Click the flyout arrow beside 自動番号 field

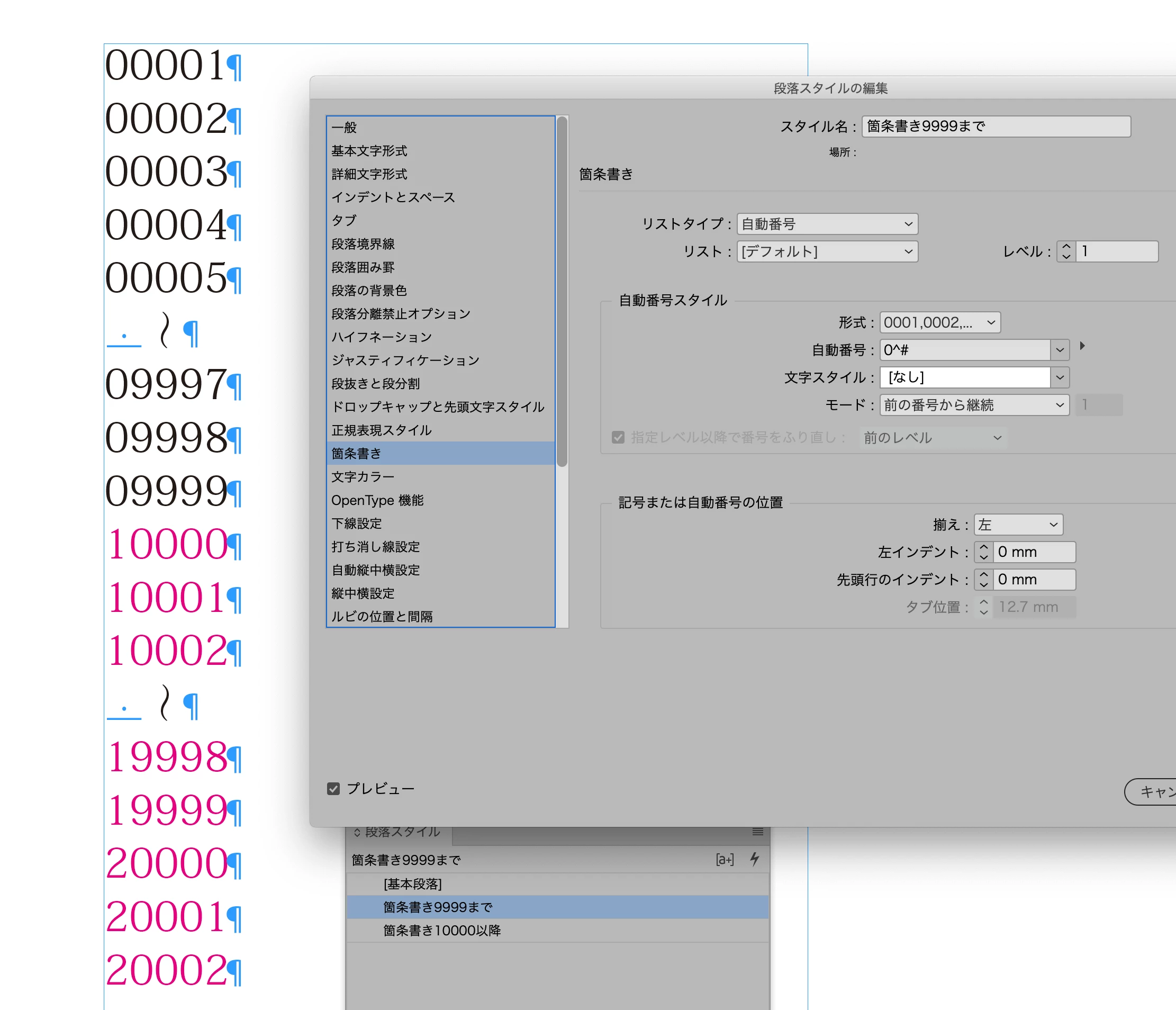click(x=1082, y=346)
